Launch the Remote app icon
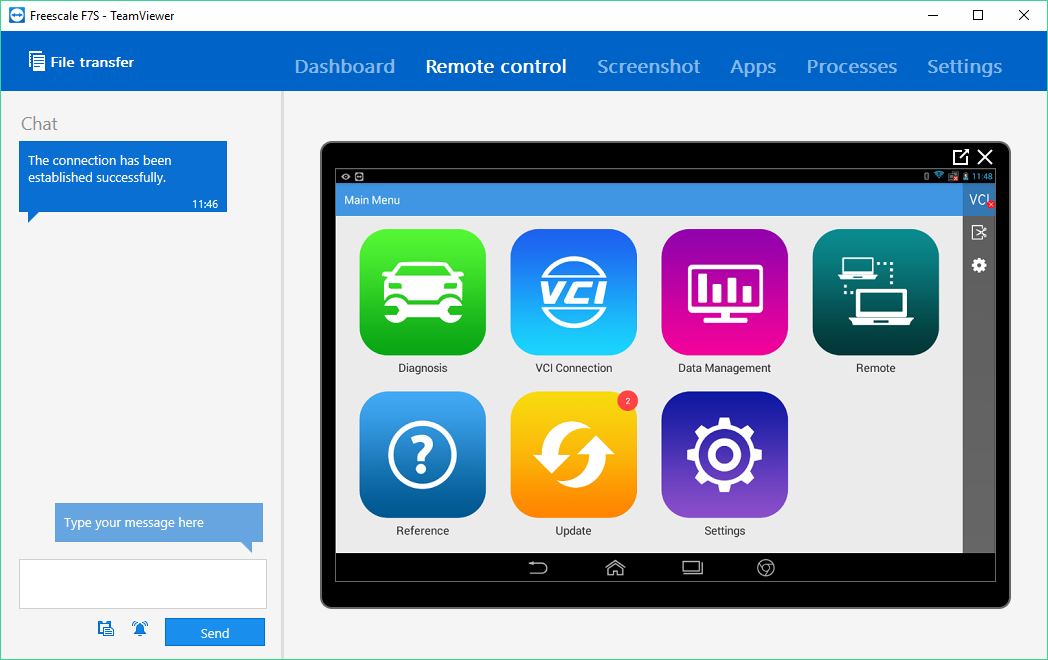 pos(876,292)
